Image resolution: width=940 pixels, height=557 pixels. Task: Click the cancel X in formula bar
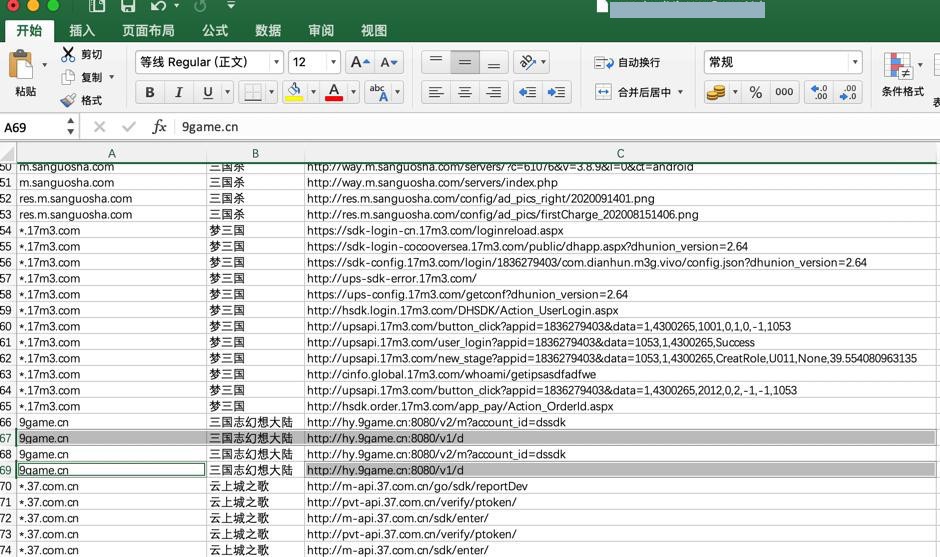pyautogui.click(x=100, y=127)
